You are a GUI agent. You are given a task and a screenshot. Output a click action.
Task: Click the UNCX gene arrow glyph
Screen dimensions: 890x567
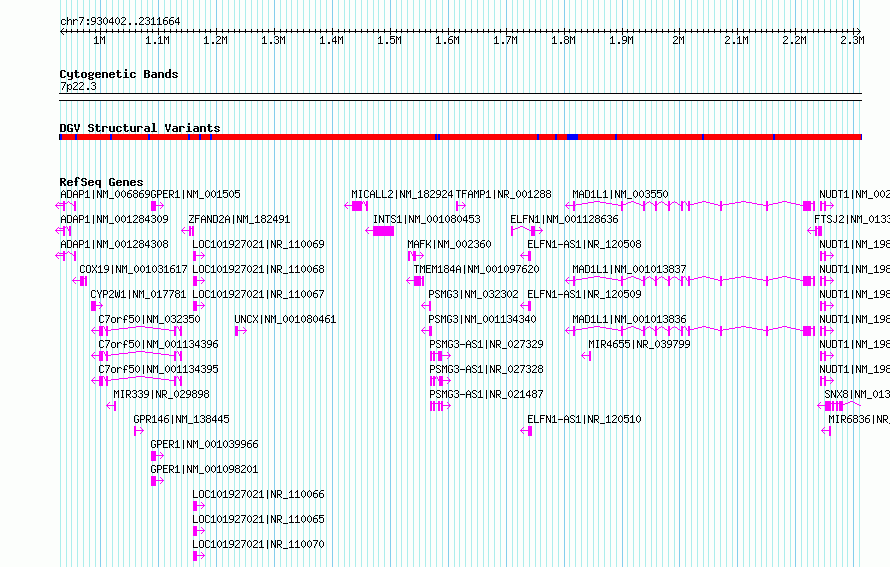pyautogui.click(x=241, y=331)
